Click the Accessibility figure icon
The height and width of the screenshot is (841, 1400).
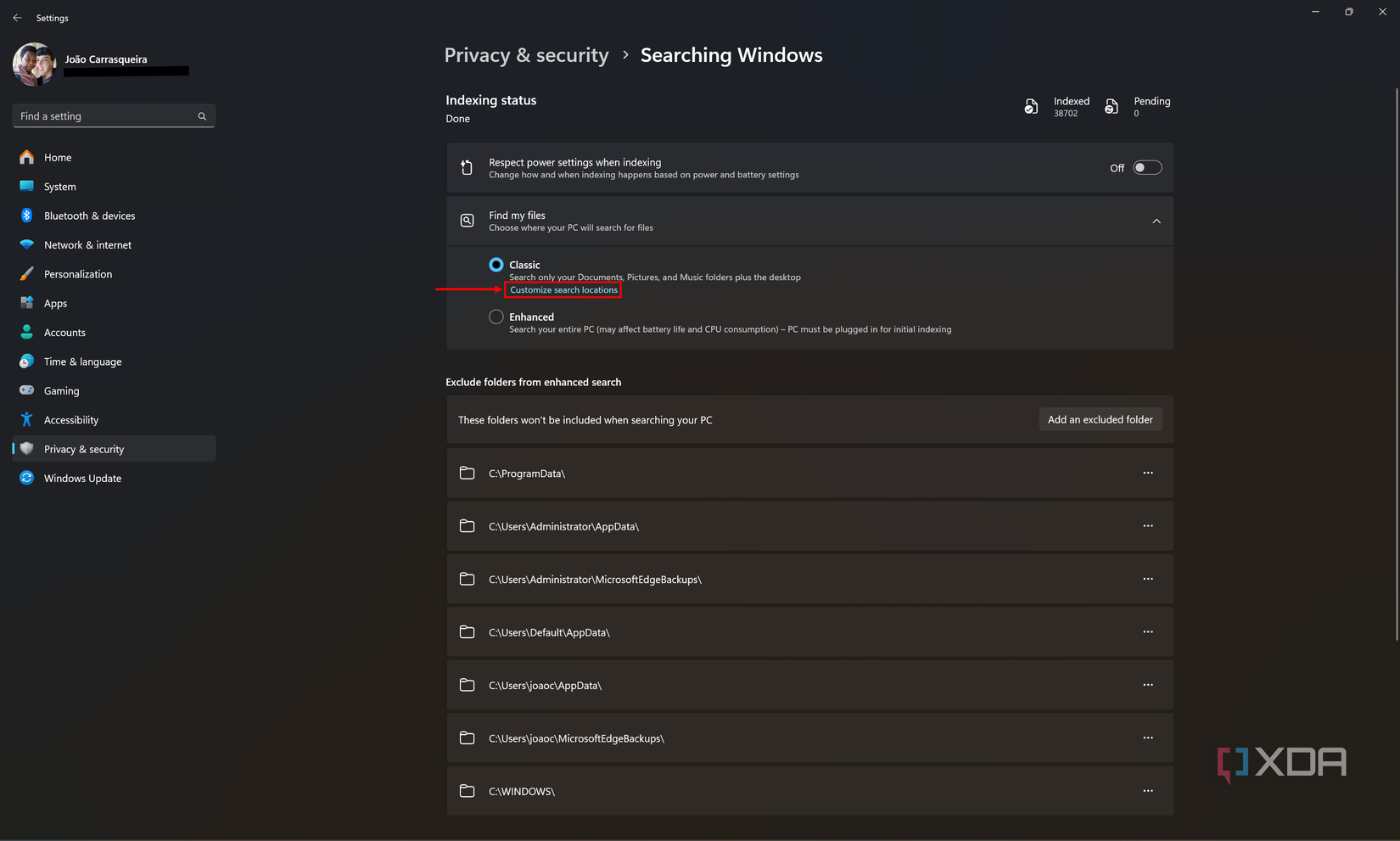click(27, 420)
